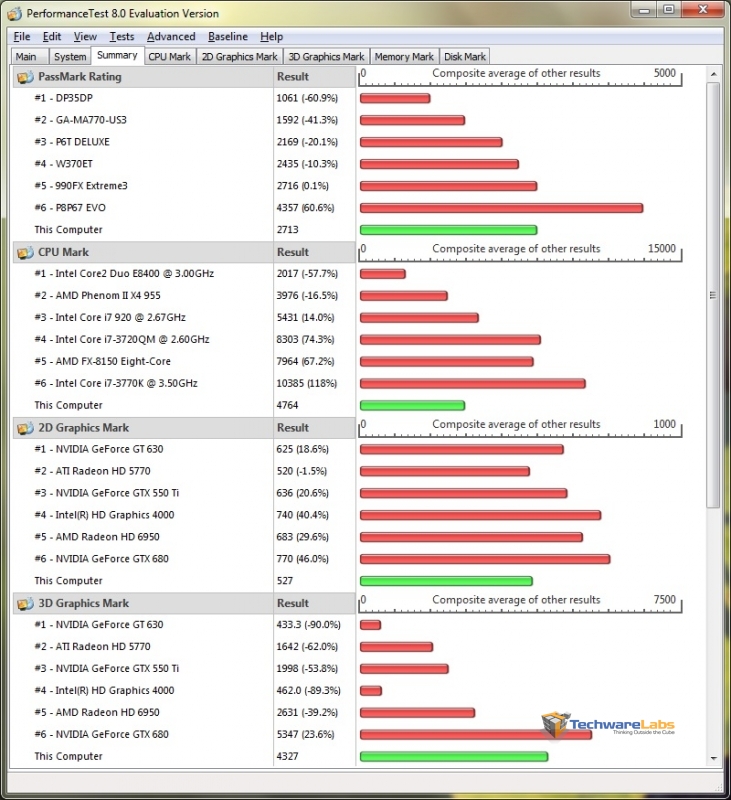Screen dimensions: 731x800
Task: Click the 3D This Computer result 4327
Action: [x=288, y=756]
